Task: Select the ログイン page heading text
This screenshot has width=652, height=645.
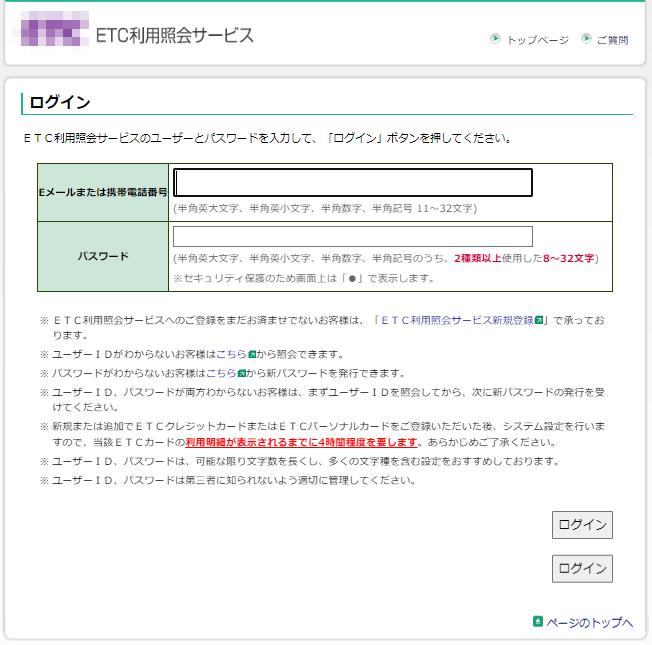Action: pyautogui.click(x=60, y=102)
